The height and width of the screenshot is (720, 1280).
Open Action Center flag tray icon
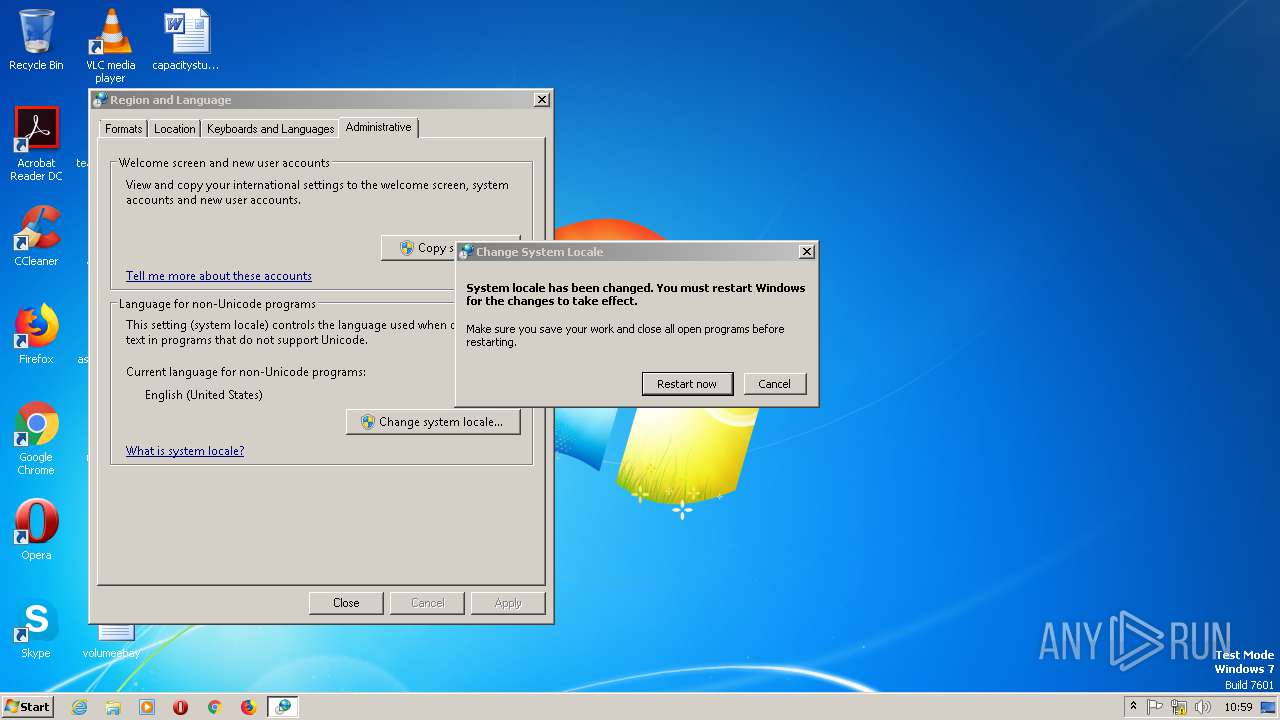coord(1155,707)
